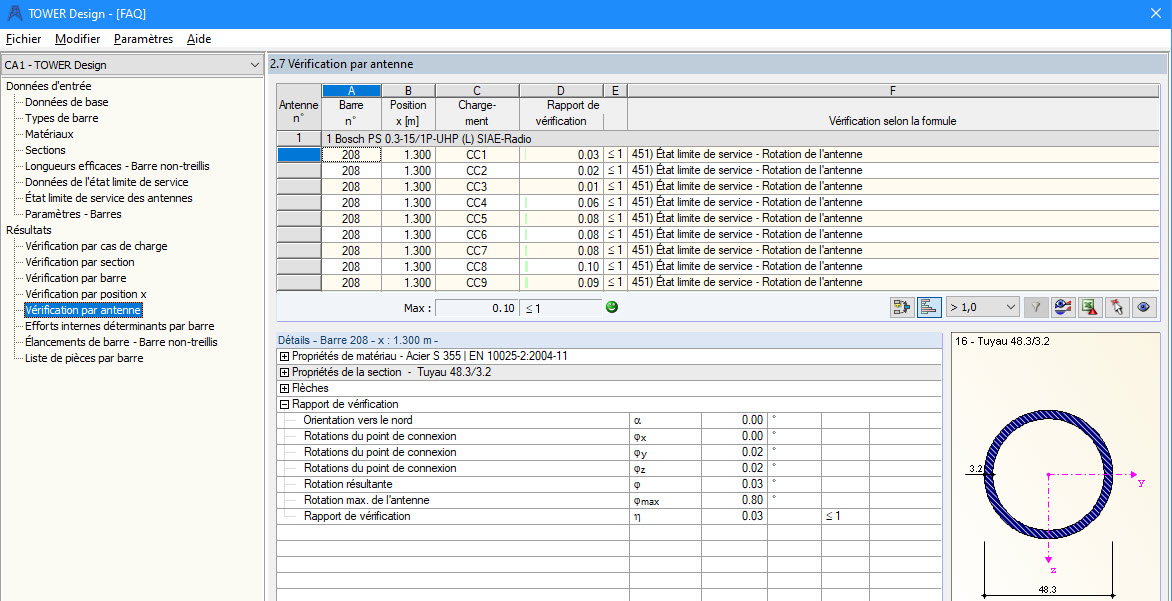Open Efforts internes déterminants par barre
The height and width of the screenshot is (601, 1172).
coord(120,326)
